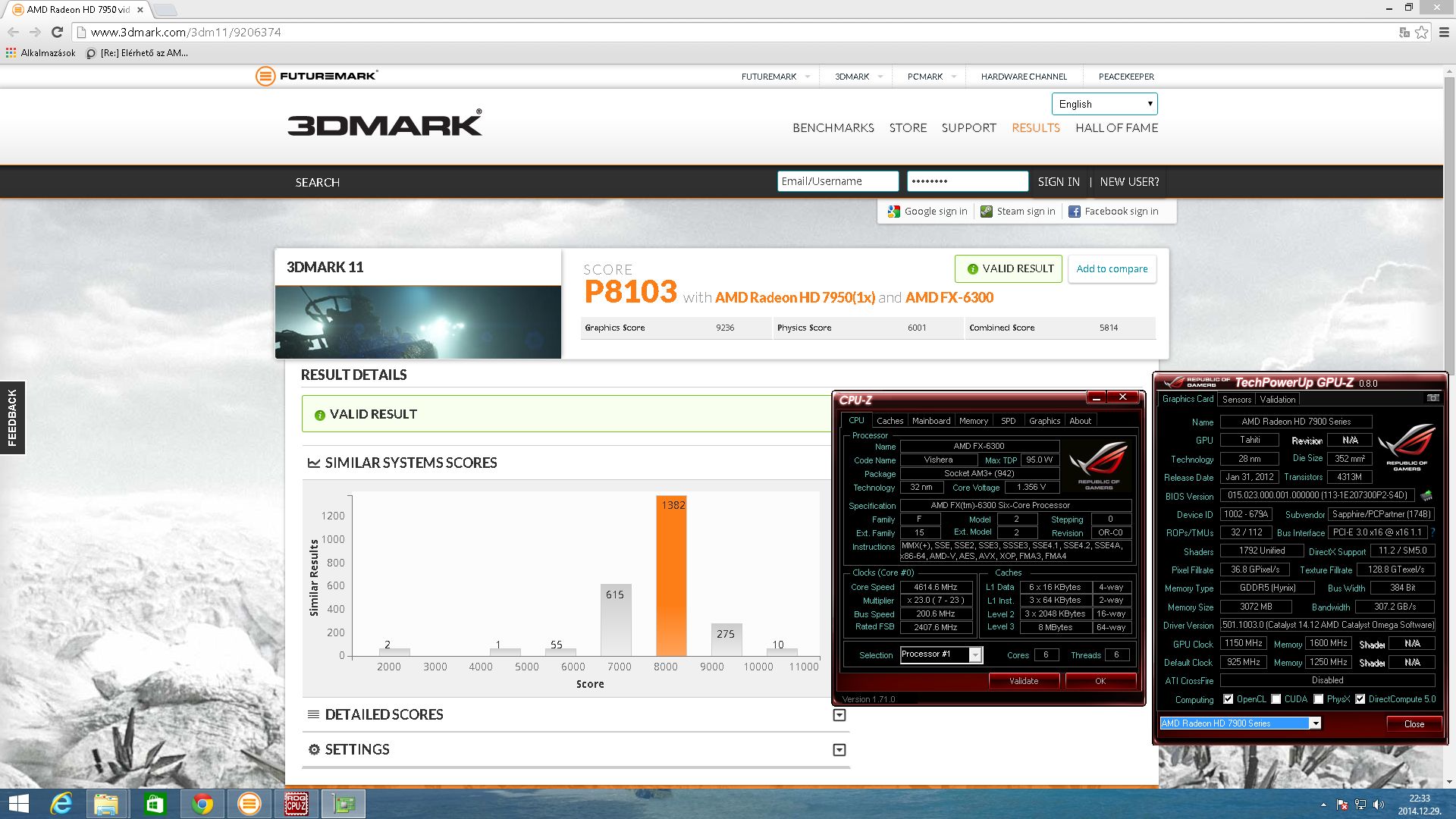Screen dimensions: 1456x819
Task: Click the network tray icon
Action: pyautogui.click(x=1360, y=805)
